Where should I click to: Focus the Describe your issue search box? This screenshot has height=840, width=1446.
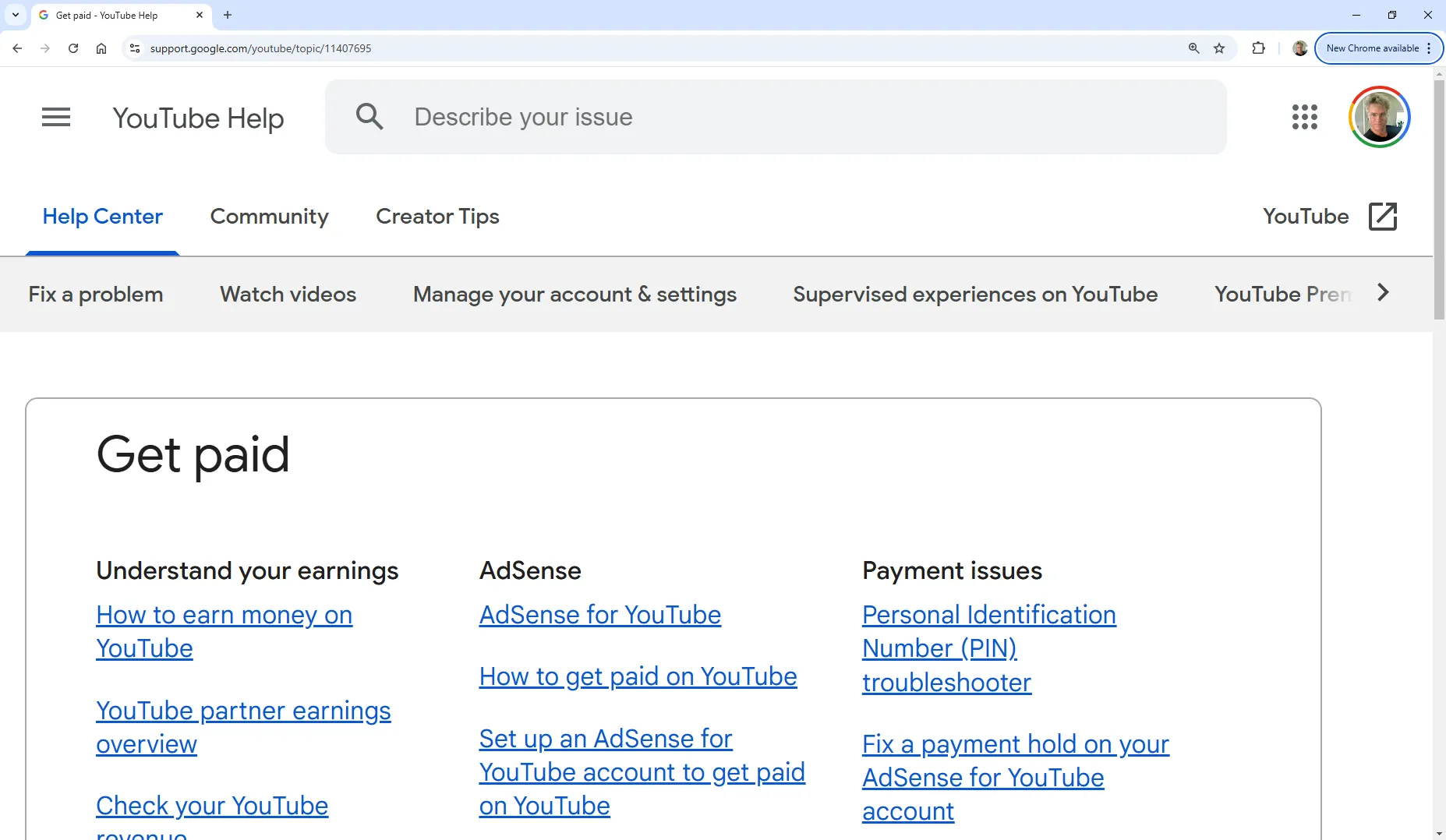776,117
